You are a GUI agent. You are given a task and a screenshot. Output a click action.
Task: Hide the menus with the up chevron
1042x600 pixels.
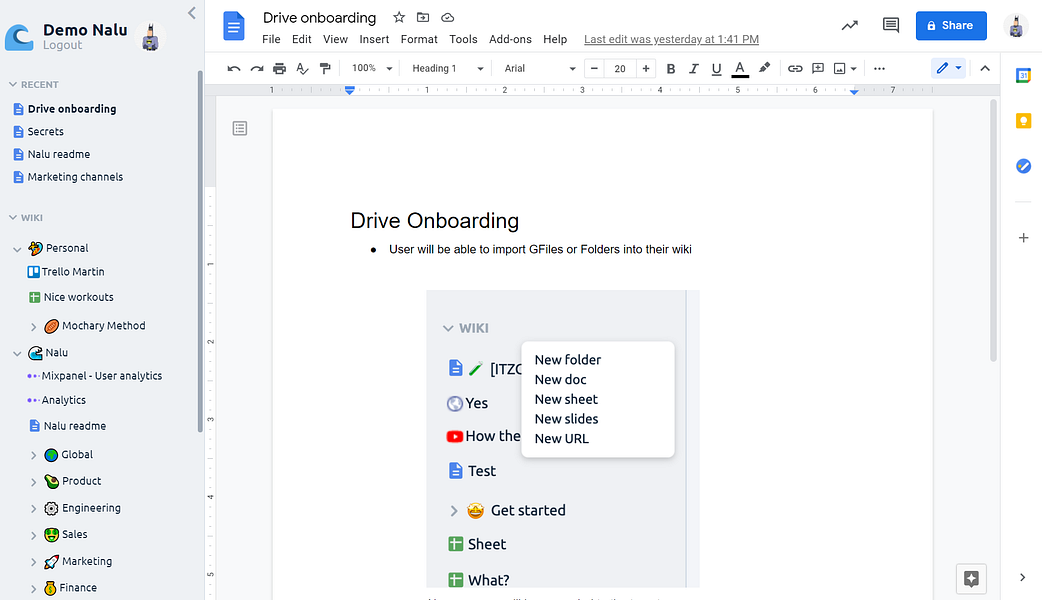[985, 68]
